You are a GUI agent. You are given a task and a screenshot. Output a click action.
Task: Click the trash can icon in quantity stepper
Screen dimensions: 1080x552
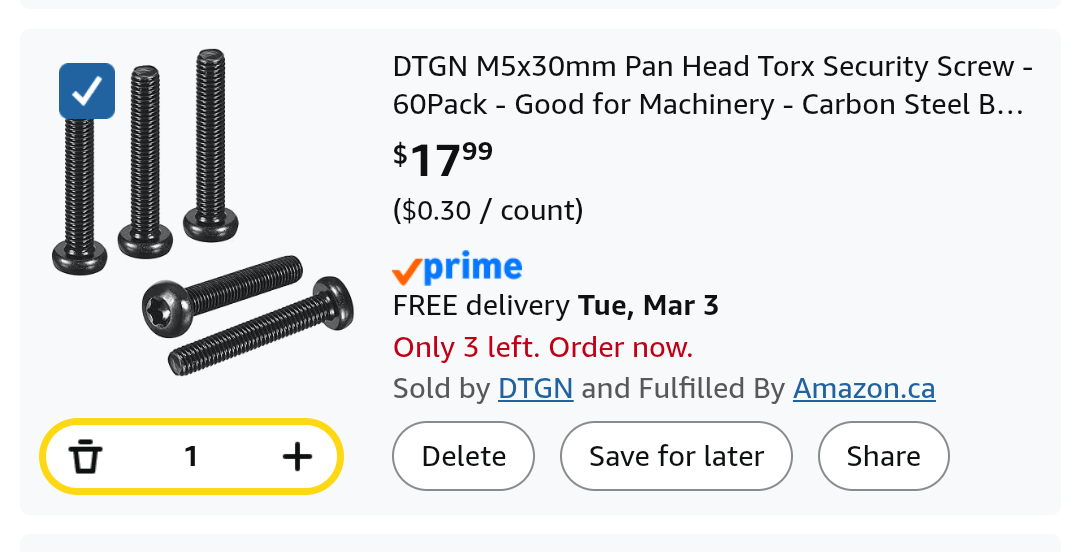pos(86,457)
